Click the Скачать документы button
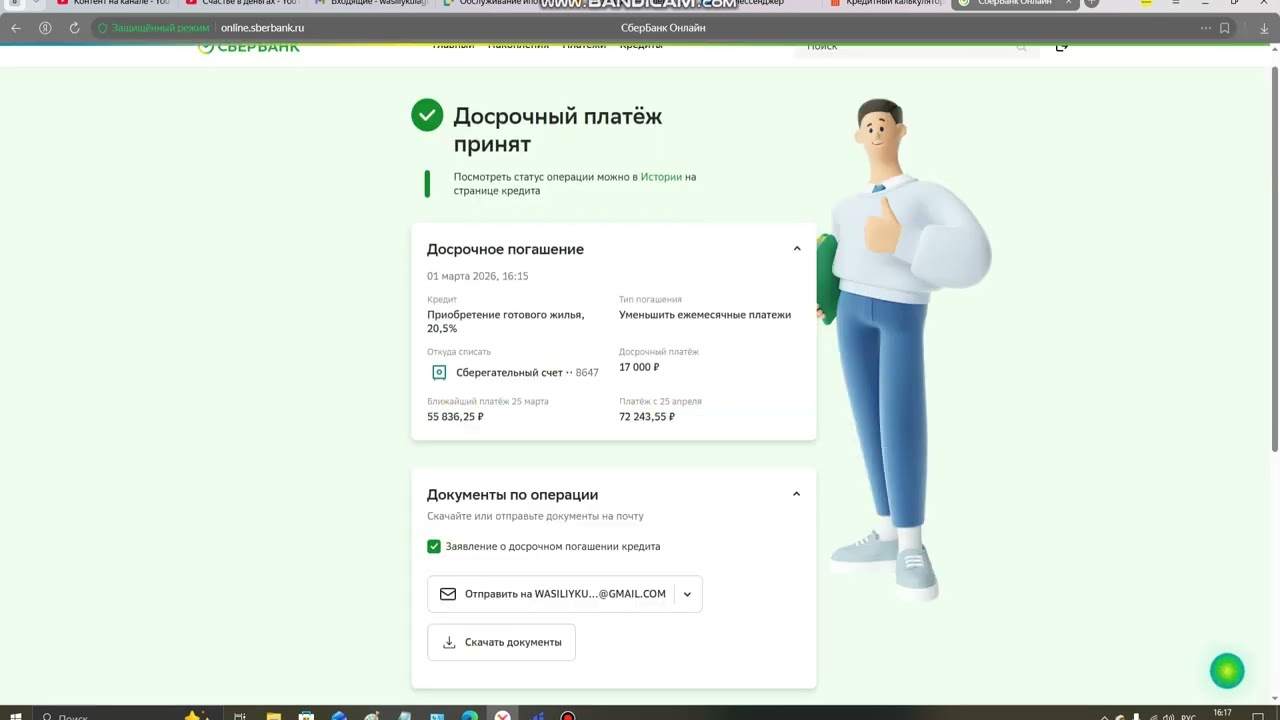 [x=501, y=642]
